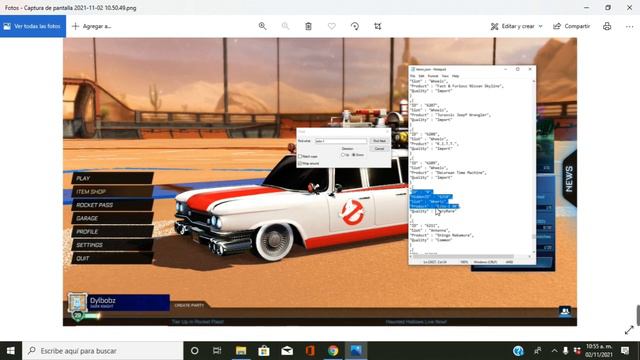640x360 pixels.
Task: Rotate the photo
Action: click(x=355, y=26)
